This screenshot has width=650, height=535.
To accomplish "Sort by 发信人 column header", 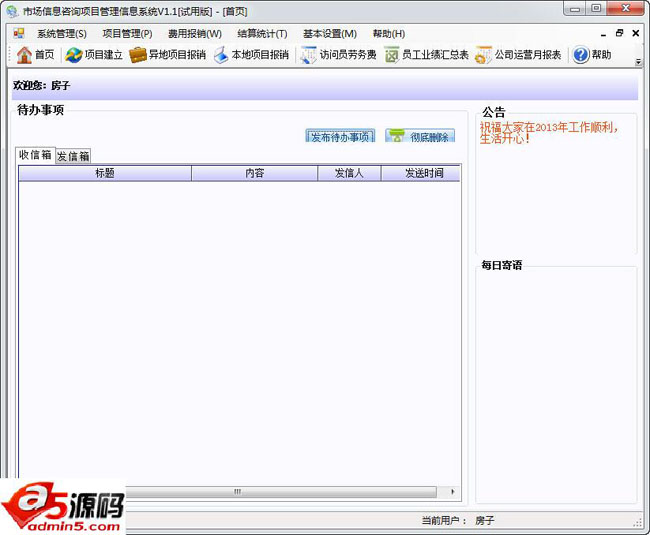I will coord(349,173).
